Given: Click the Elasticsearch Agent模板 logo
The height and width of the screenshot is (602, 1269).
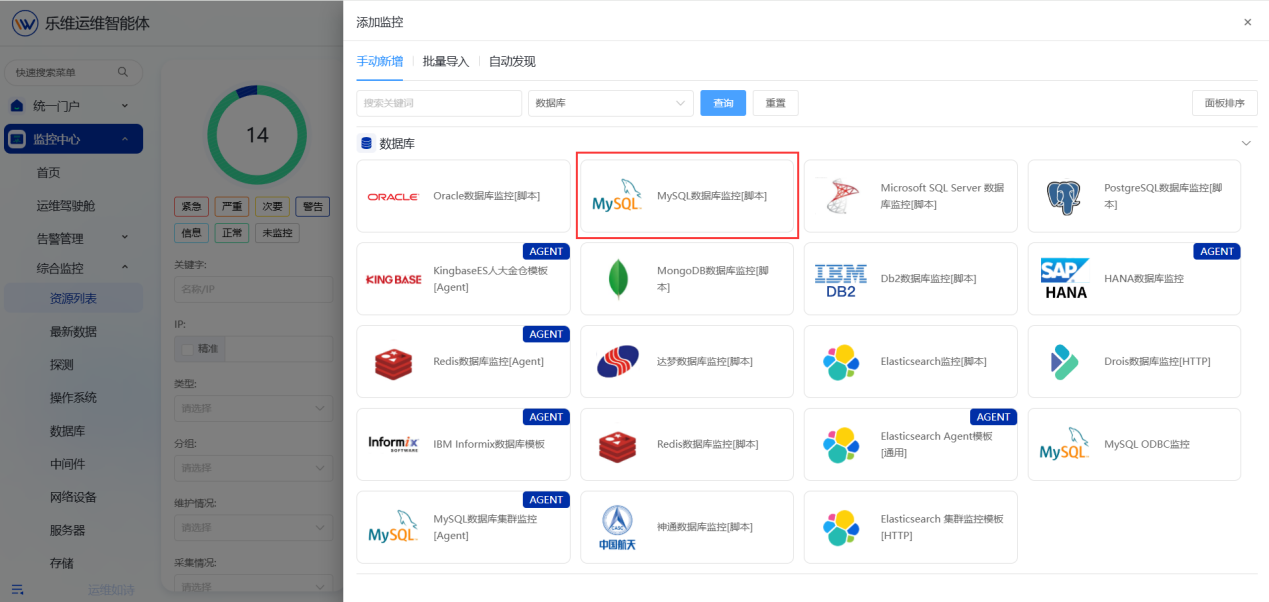Looking at the screenshot, I should [x=841, y=445].
